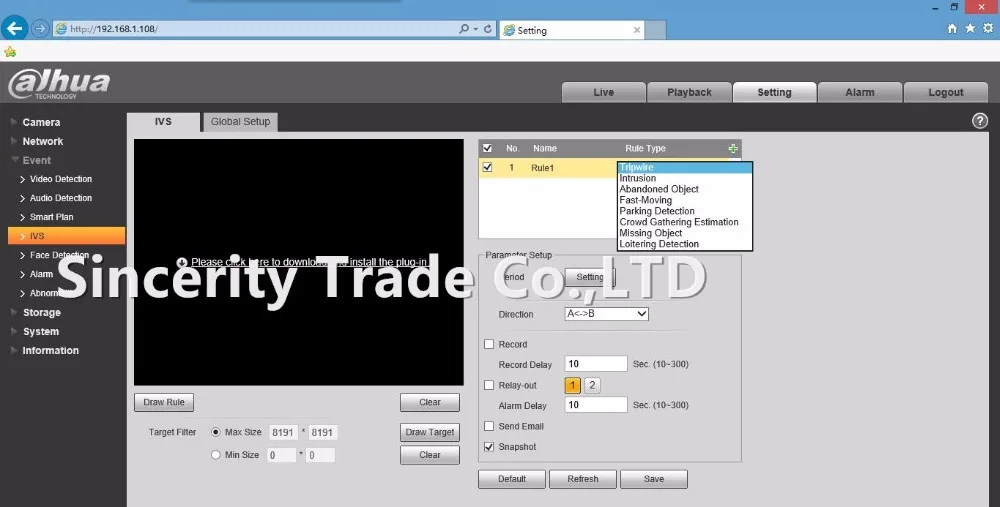Click the search magnifier in address bar
This screenshot has width=1000, height=507.
(x=464, y=29)
